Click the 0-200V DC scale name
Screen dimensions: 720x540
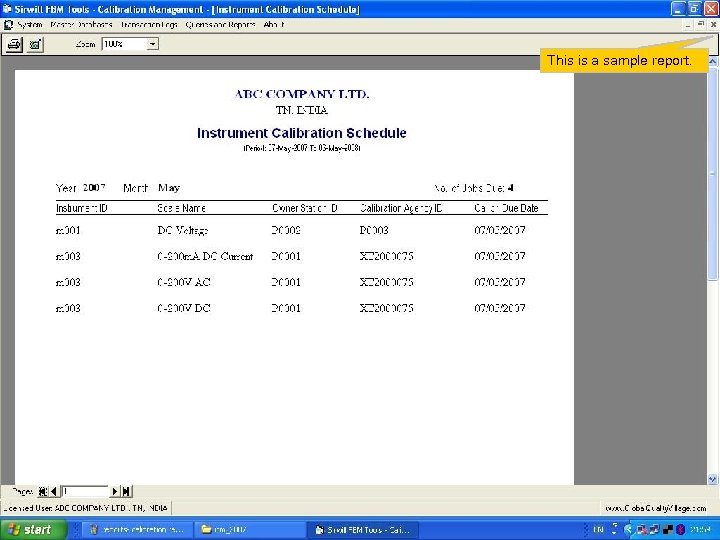pyautogui.click(x=184, y=308)
